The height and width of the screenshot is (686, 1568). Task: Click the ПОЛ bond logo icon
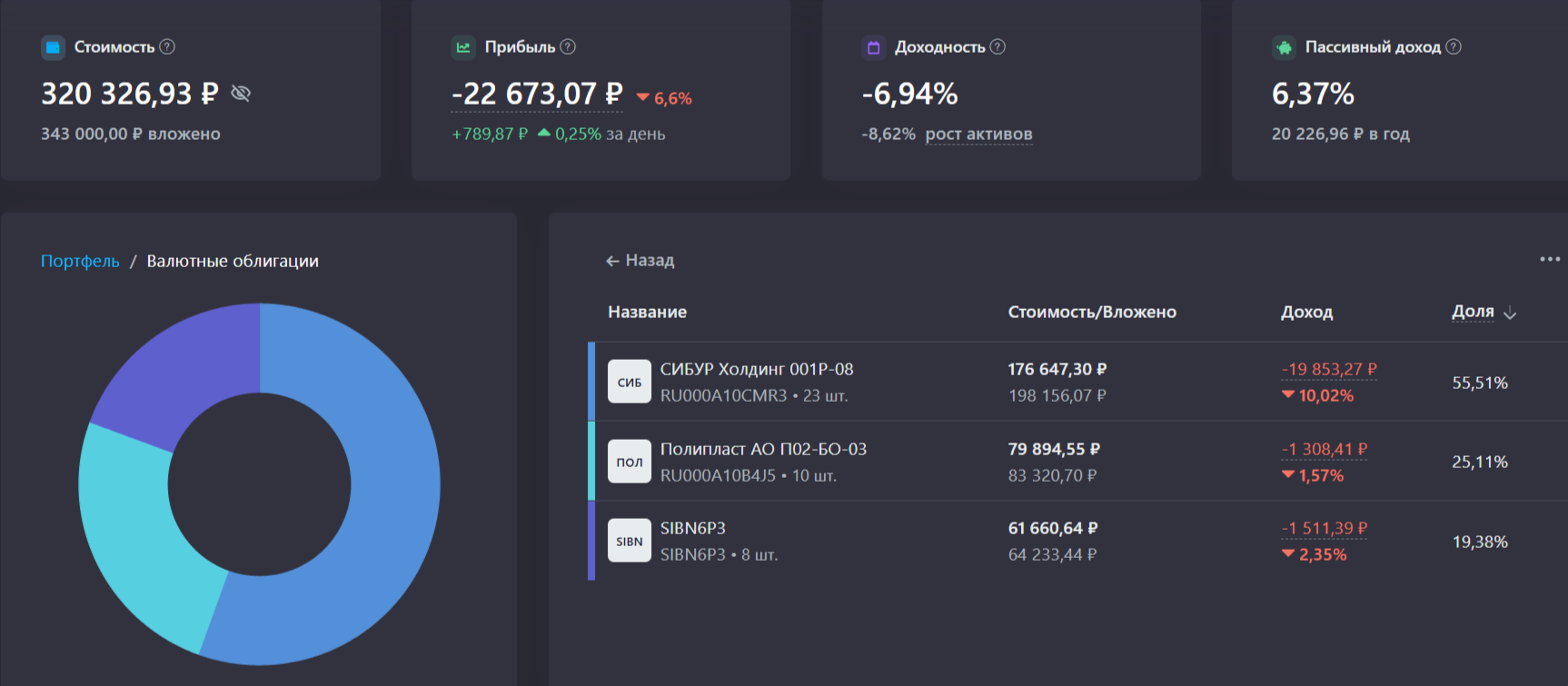[630, 462]
